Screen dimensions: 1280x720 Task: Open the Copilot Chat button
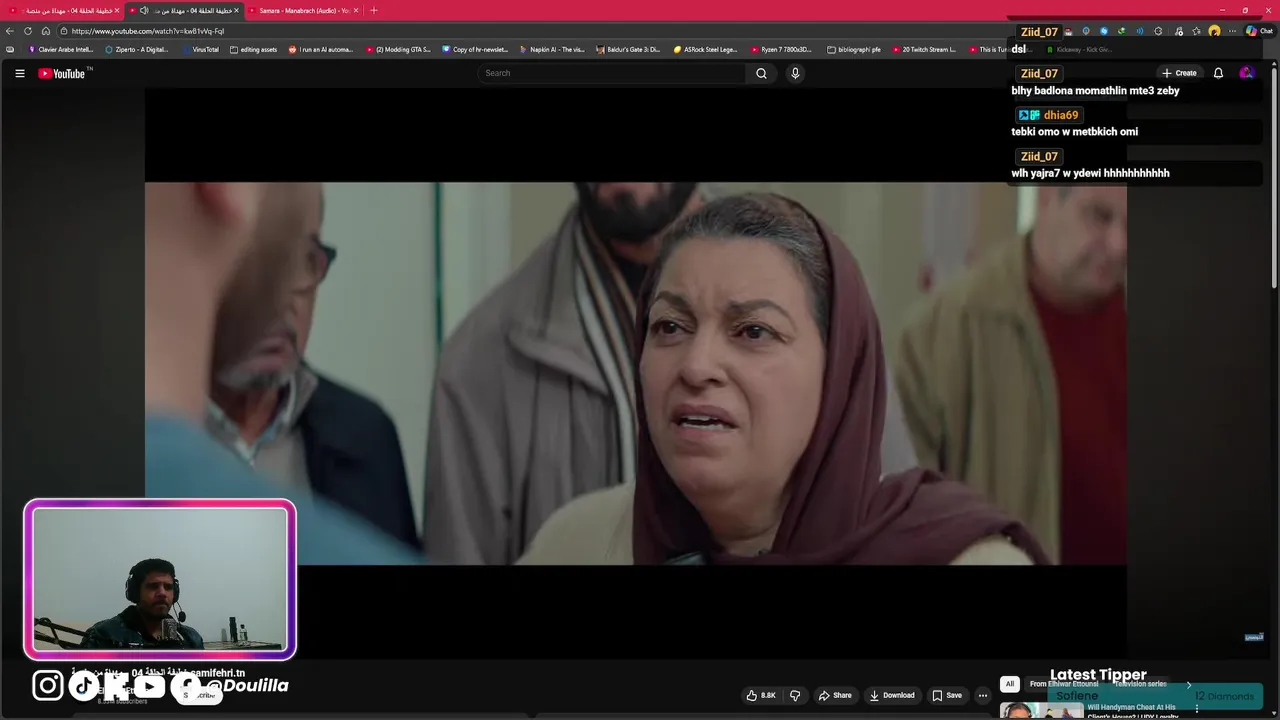pyautogui.click(x=1259, y=31)
